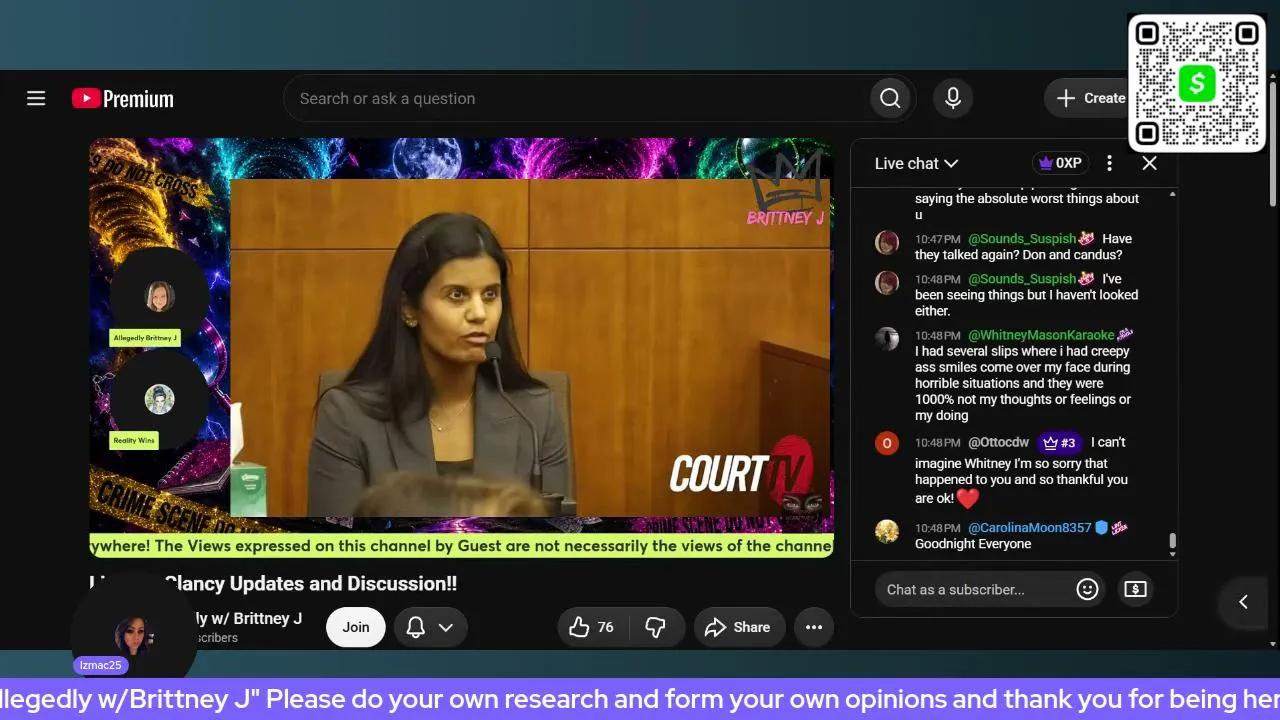Image resolution: width=1280 pixels, height=720 pixels.
Task: Click @WhitneyMasonKaraoke avatar in chat
Action: click(887, 338)
